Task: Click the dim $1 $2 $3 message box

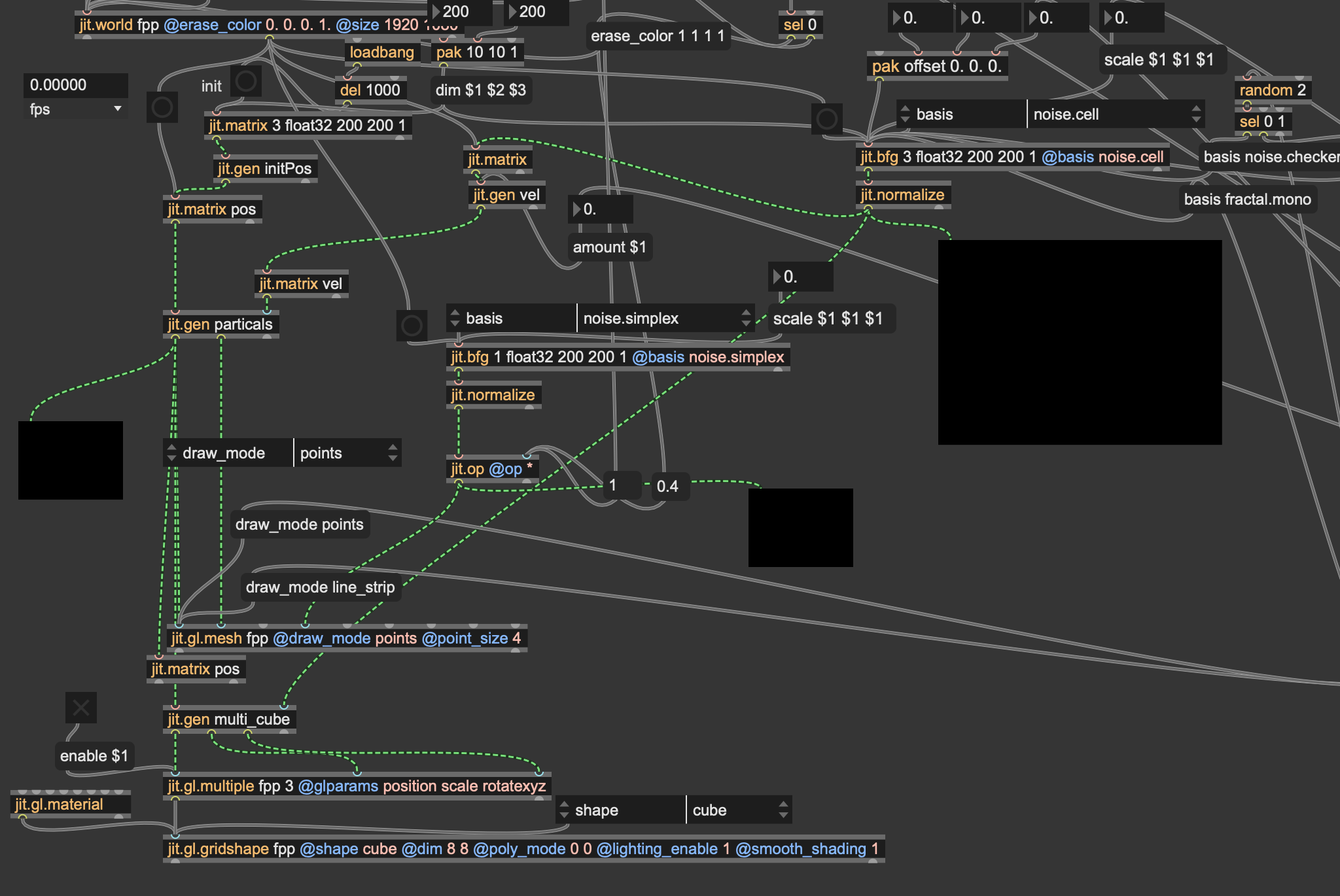Action: click(x=481, y=90)
